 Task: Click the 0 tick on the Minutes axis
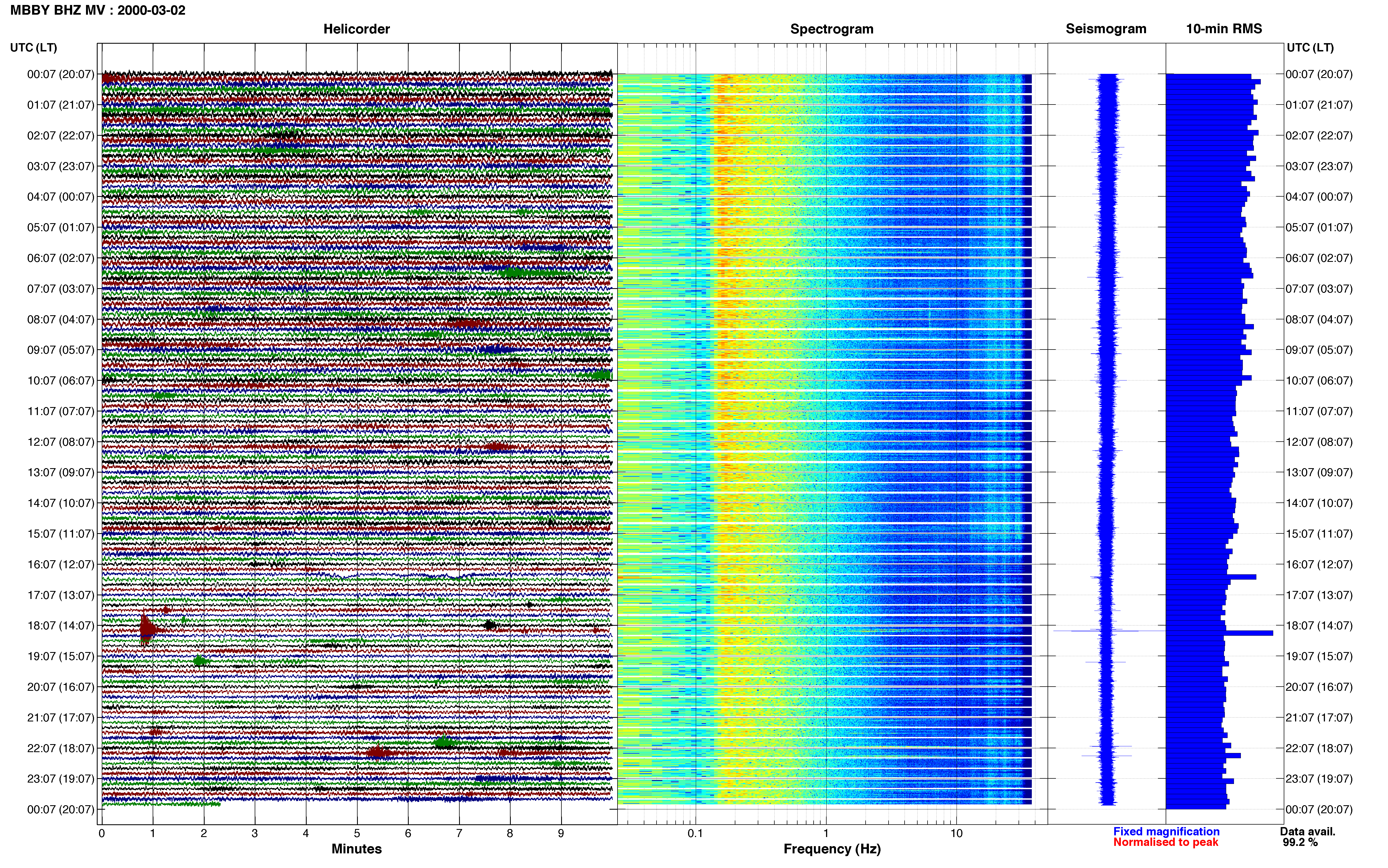point(101,833)
